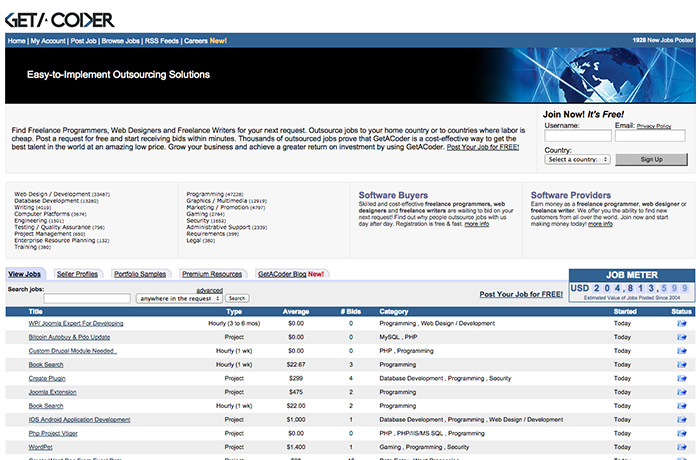The image size is (700, 460).
Task: Click more info under Software Providers
Action: coord(600,224)
